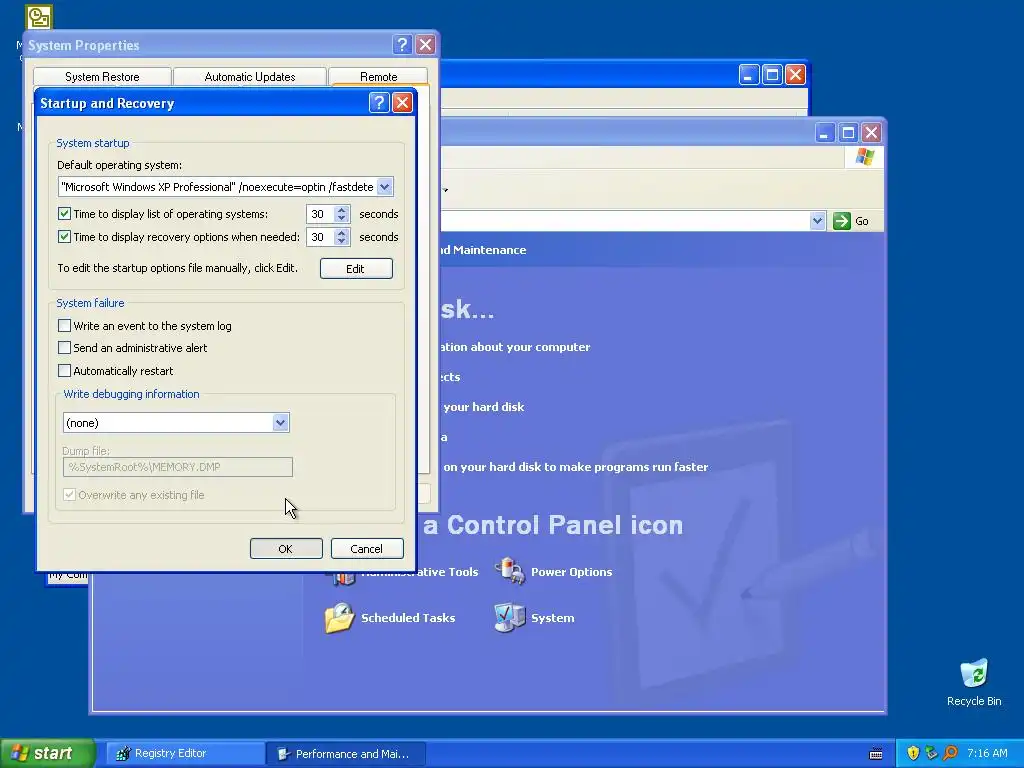
Task: Click the desktop icon at top left
Action: pyautogui.click(x=39, y=18)
